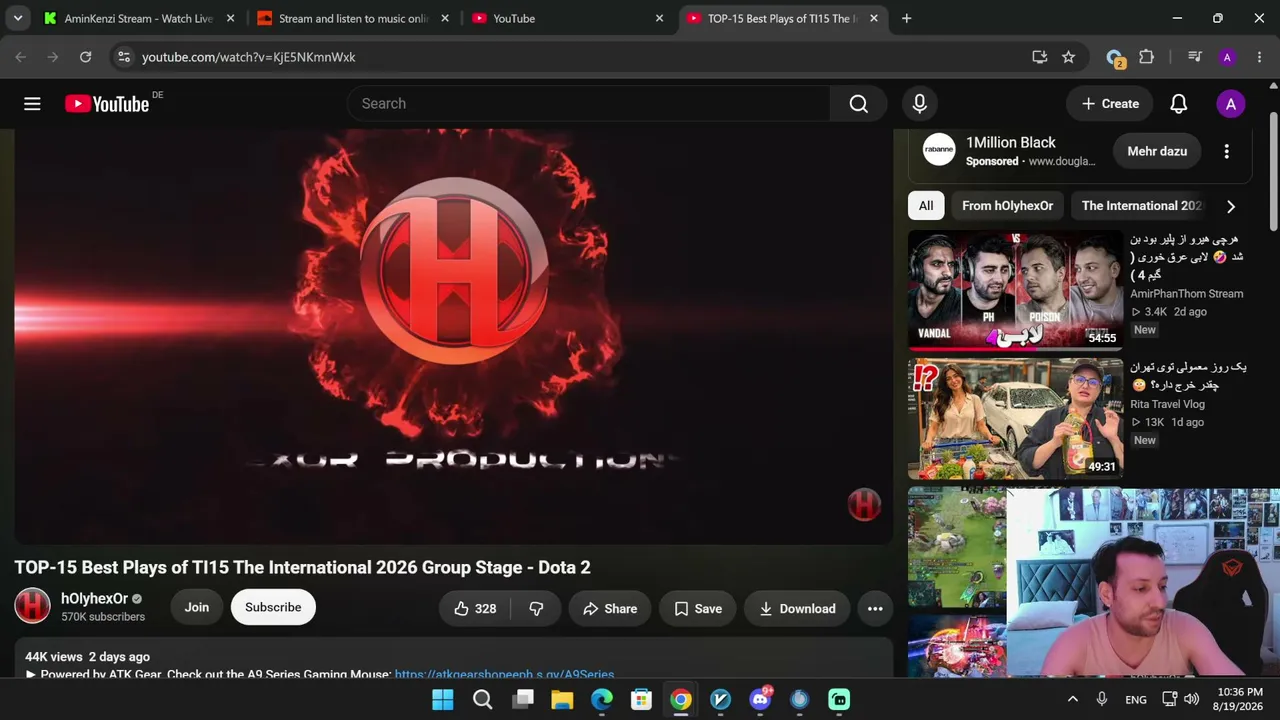
Task: Focus the YouTube search field
Action: (x=590, y=104)
